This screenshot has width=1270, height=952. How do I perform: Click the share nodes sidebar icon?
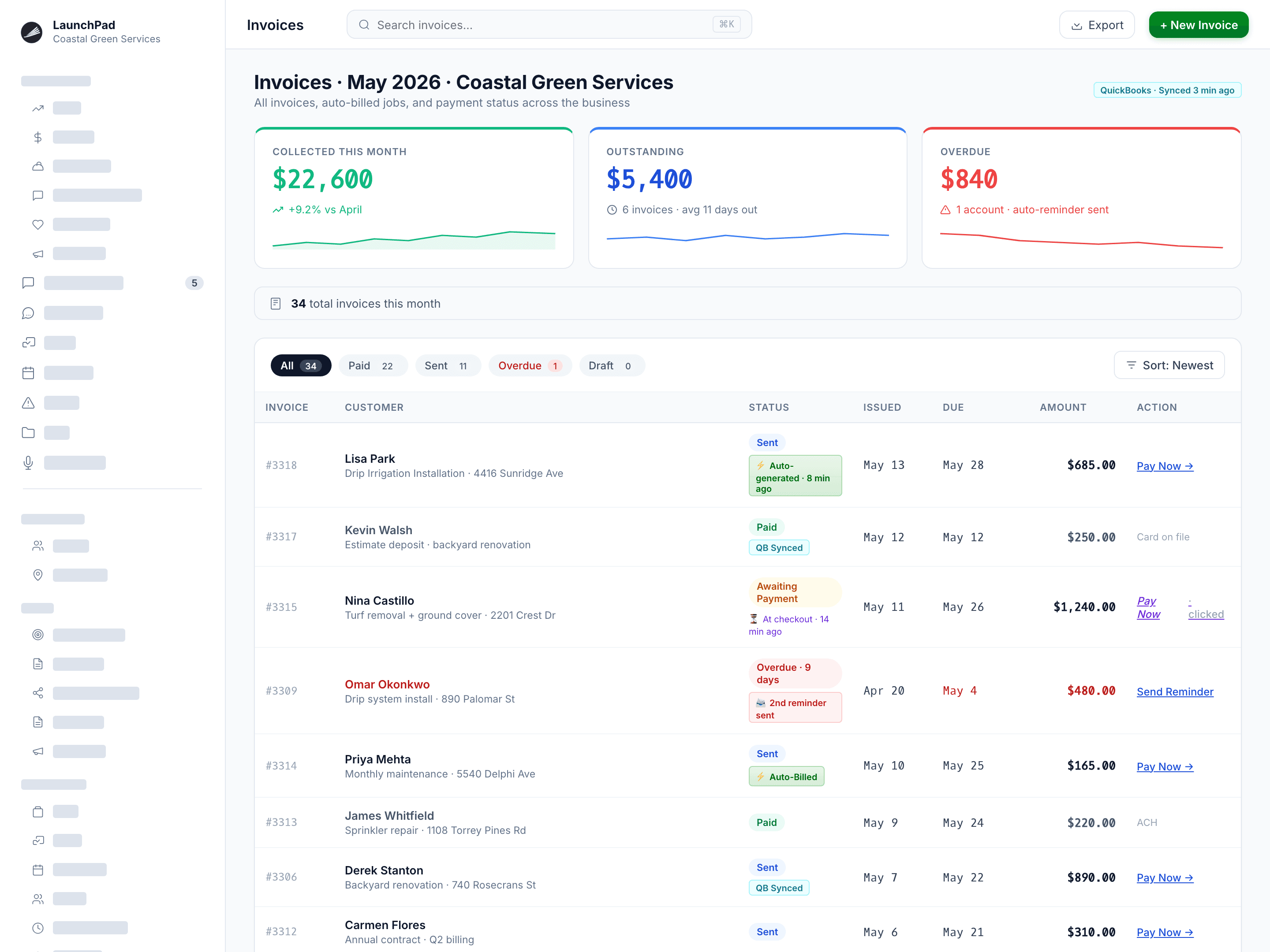pyautogui.click(x=38, y=693)
